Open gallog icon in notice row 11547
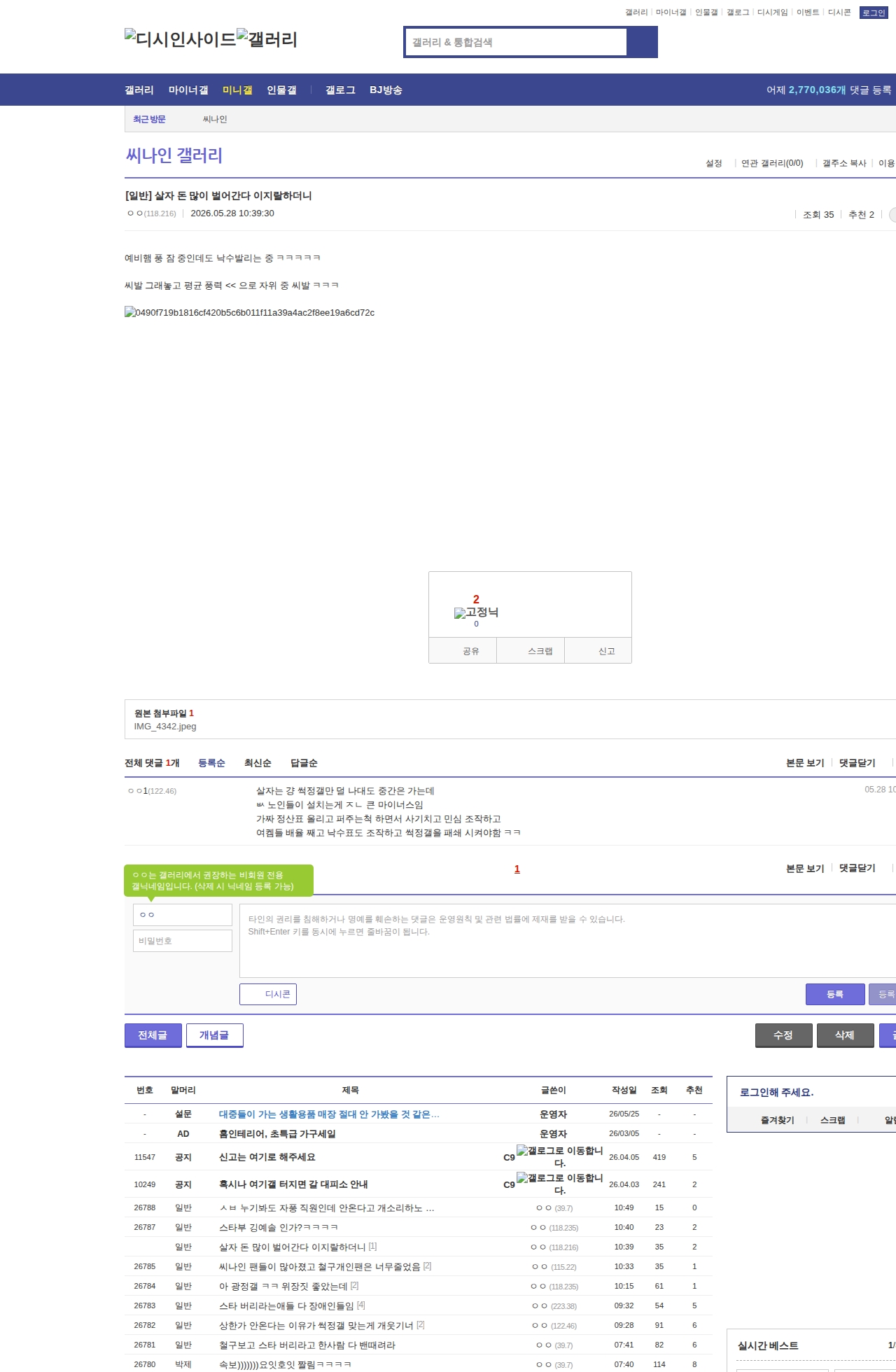Screen dimensions: 896x1372 point(559,1156)
